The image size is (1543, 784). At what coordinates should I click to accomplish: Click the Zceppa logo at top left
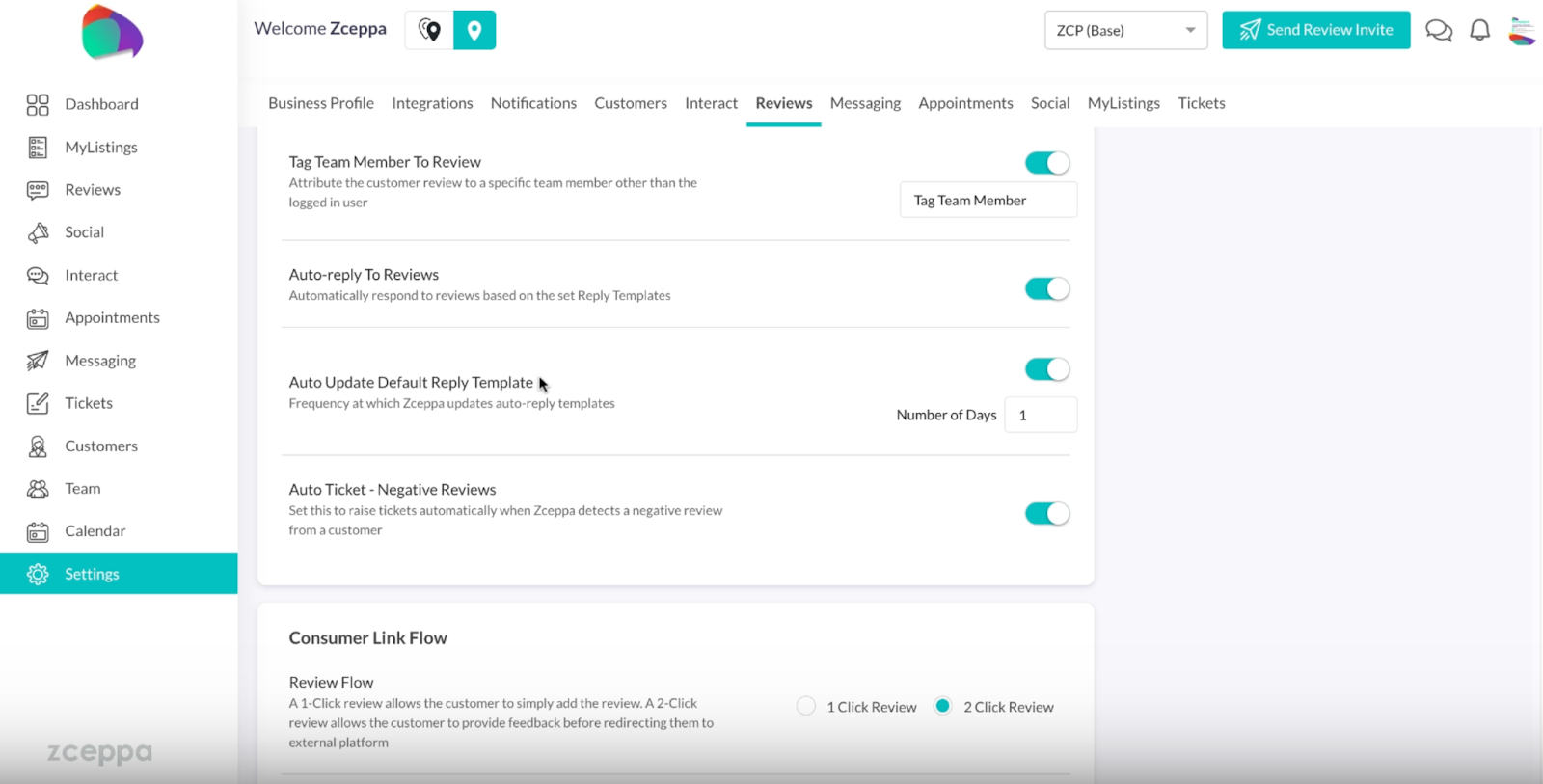click(113, 32)
